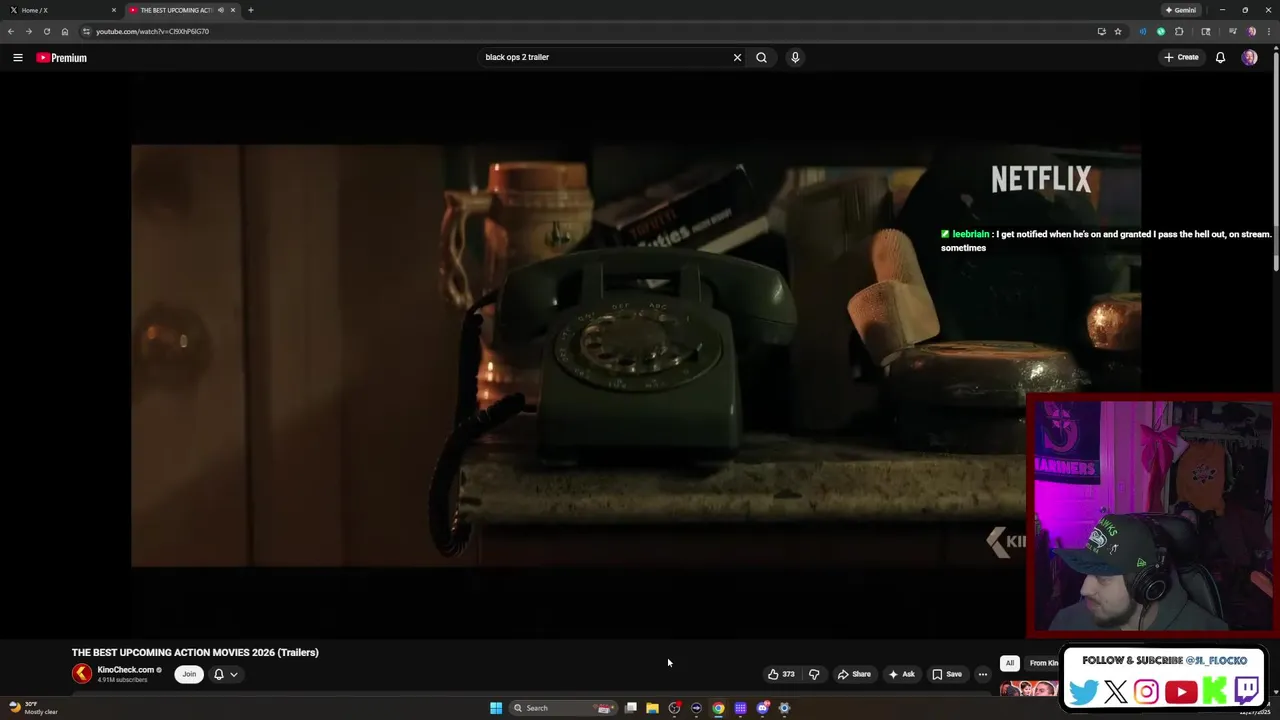Like the video with 373 likes

pos(781,674)
